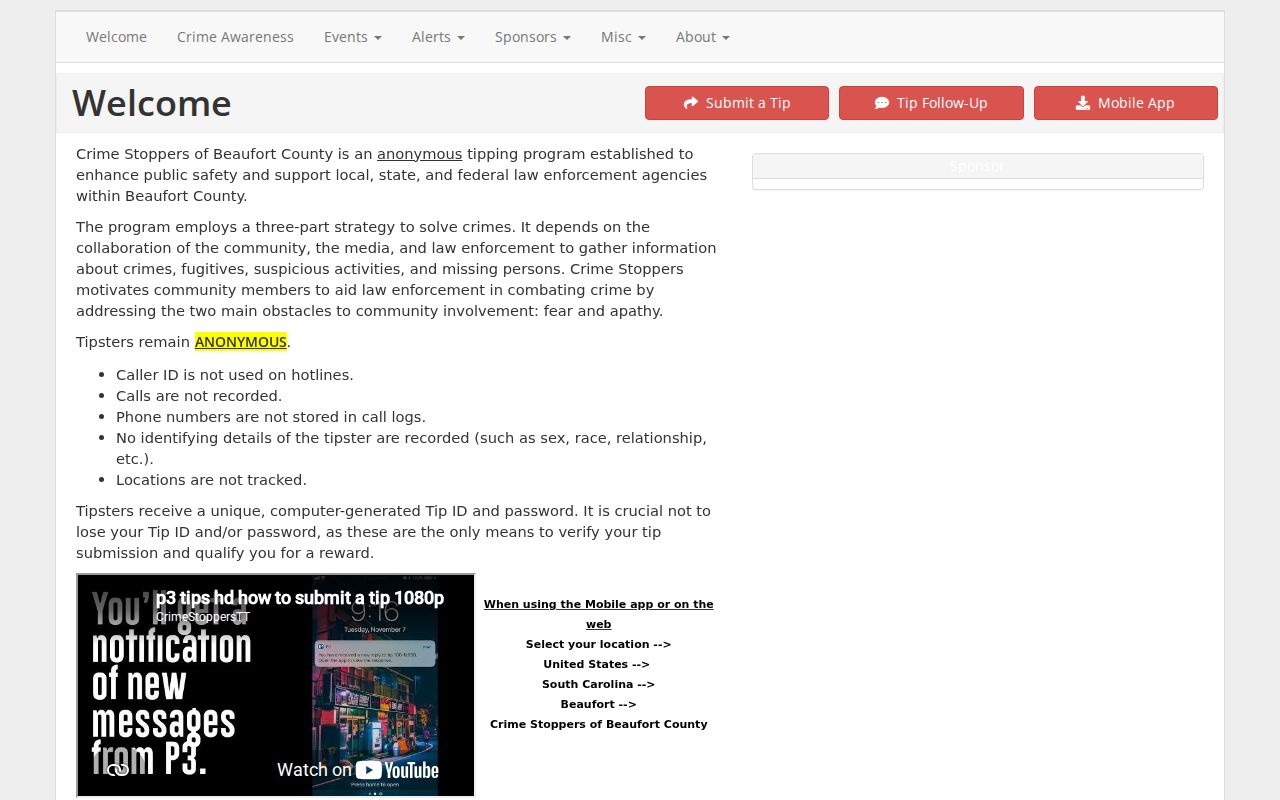
Task: Expand the Events dropdown menu
Action: tap(352, 37)
